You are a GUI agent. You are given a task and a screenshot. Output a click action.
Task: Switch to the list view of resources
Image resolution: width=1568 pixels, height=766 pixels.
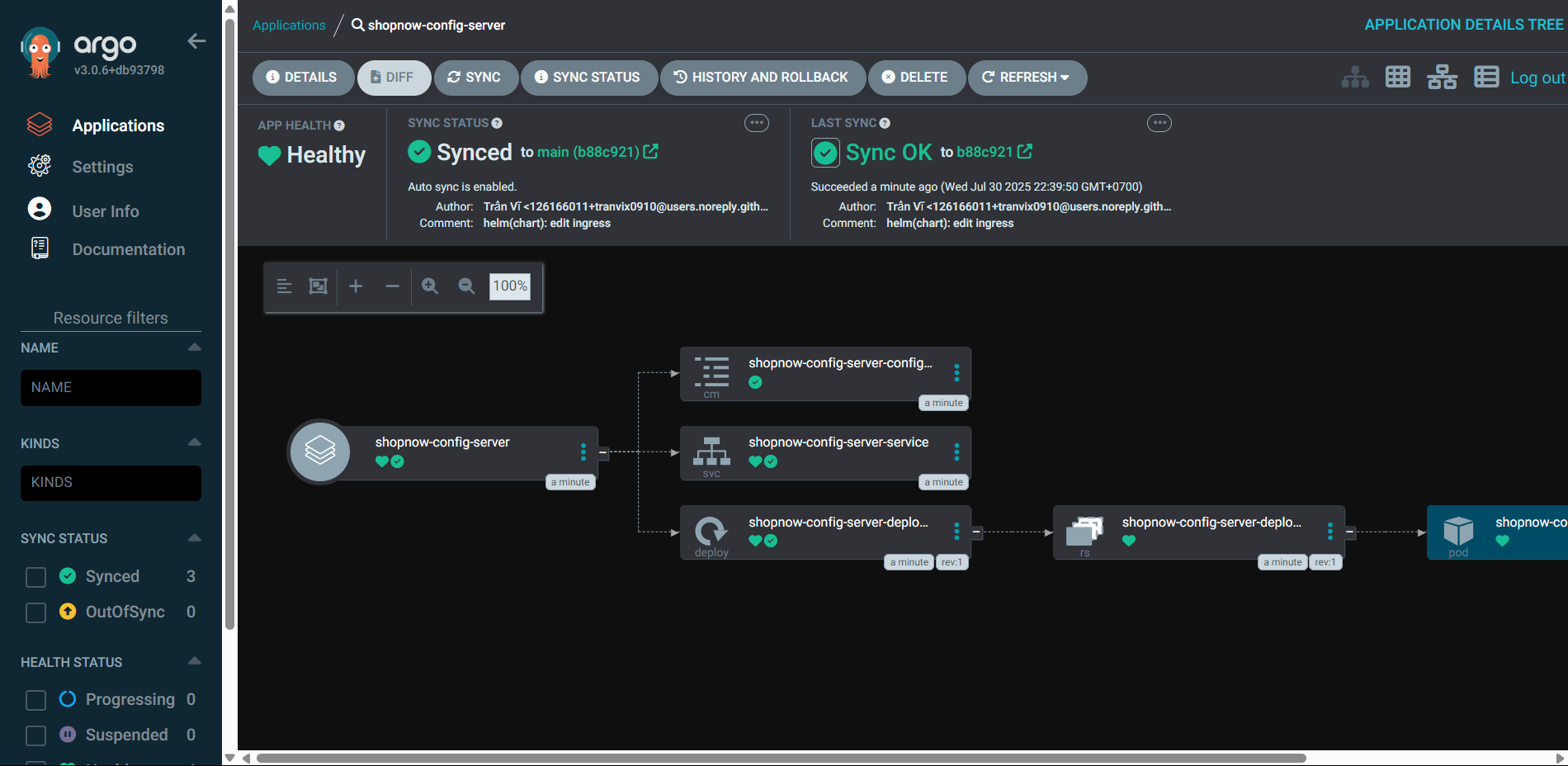pos(1486,77)
